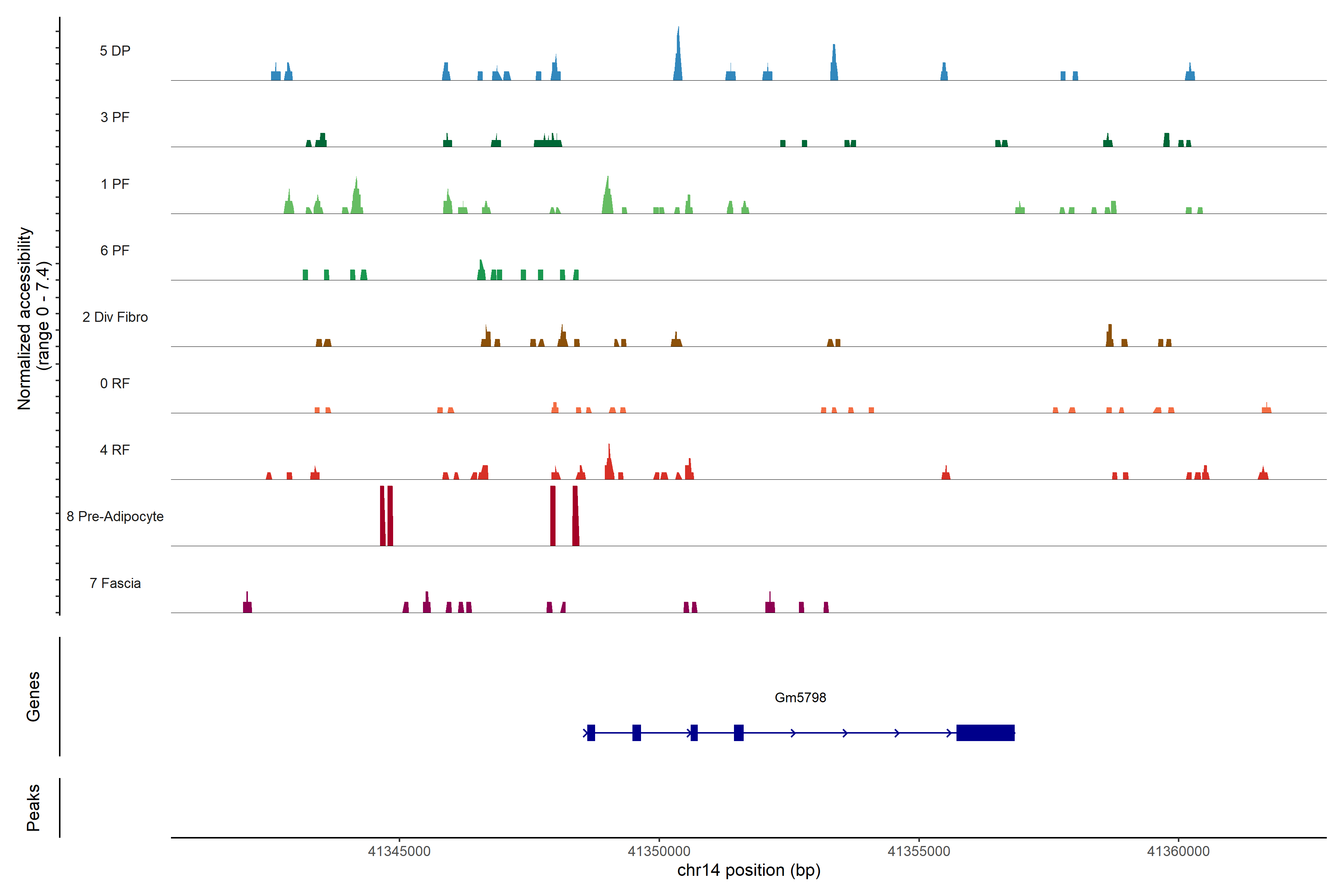Click the 0 RF track label
The height and width of the screenshot is (896, 1344).
[x=115, y=383]
